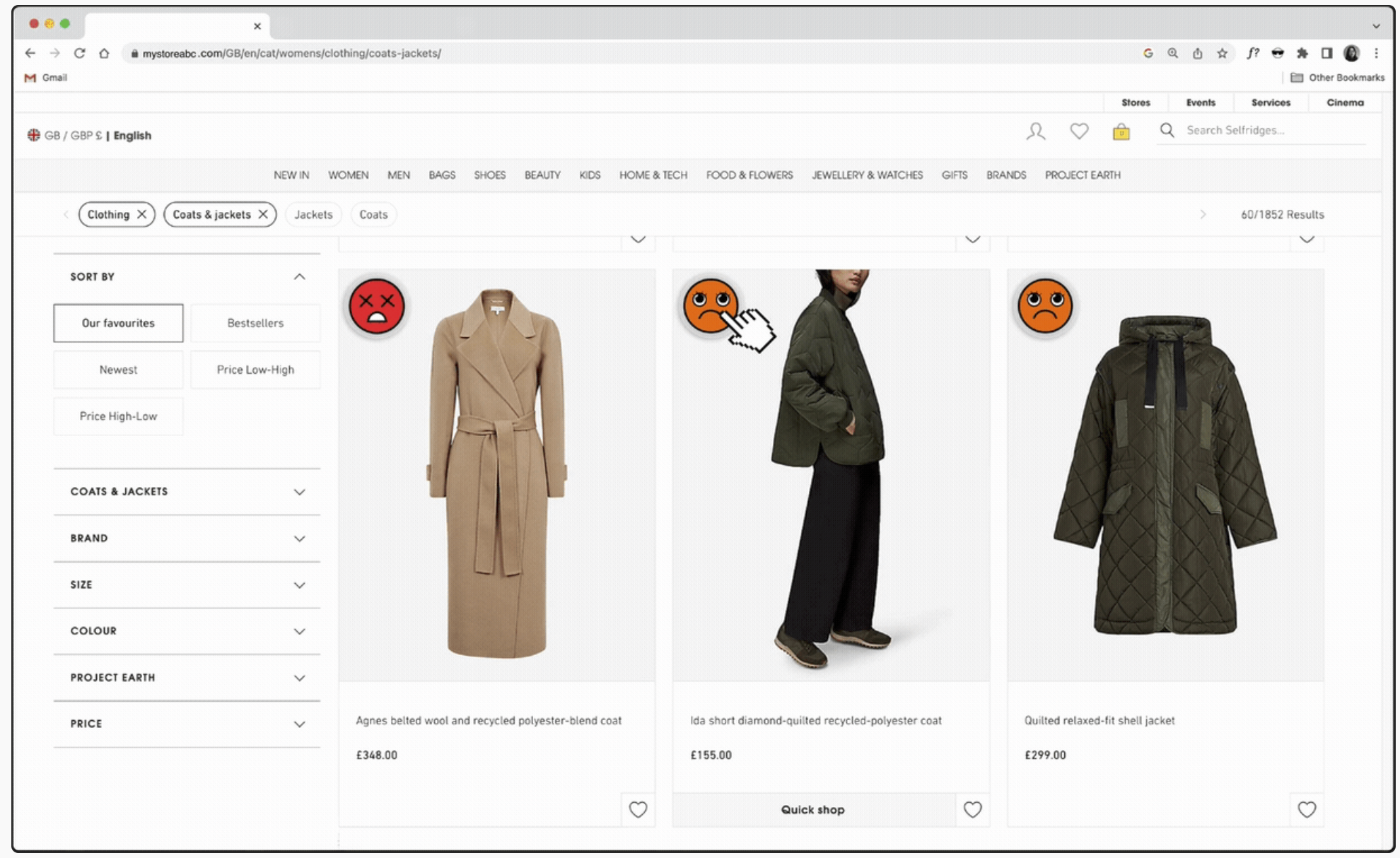The image size is (1400, 858).
Task: Favourite the Agnes belted wool coat
Action: (x=638, y=809)
